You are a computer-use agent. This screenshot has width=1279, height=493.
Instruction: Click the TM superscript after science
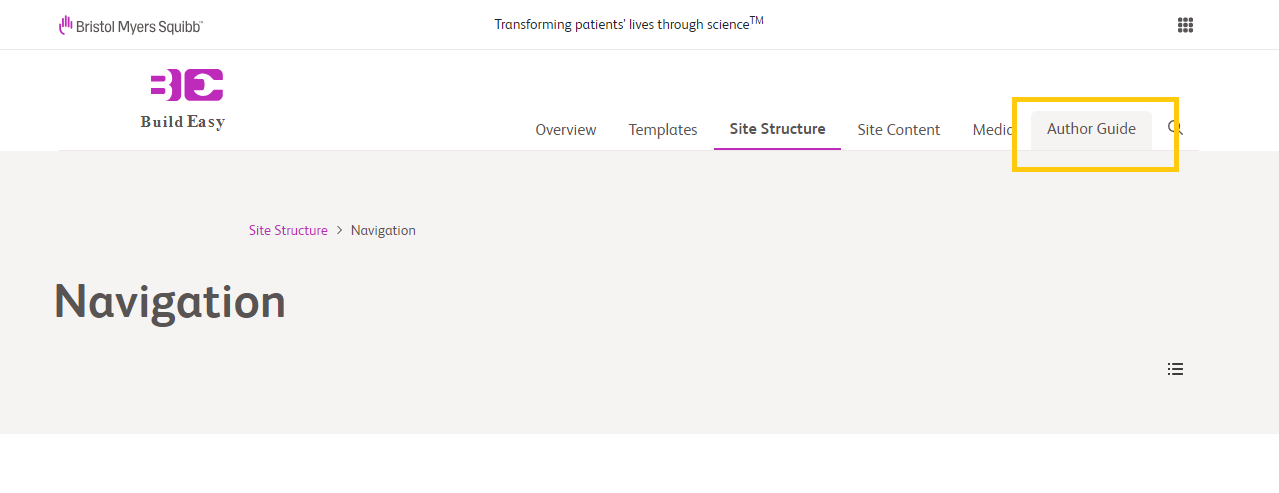[757, 19]
